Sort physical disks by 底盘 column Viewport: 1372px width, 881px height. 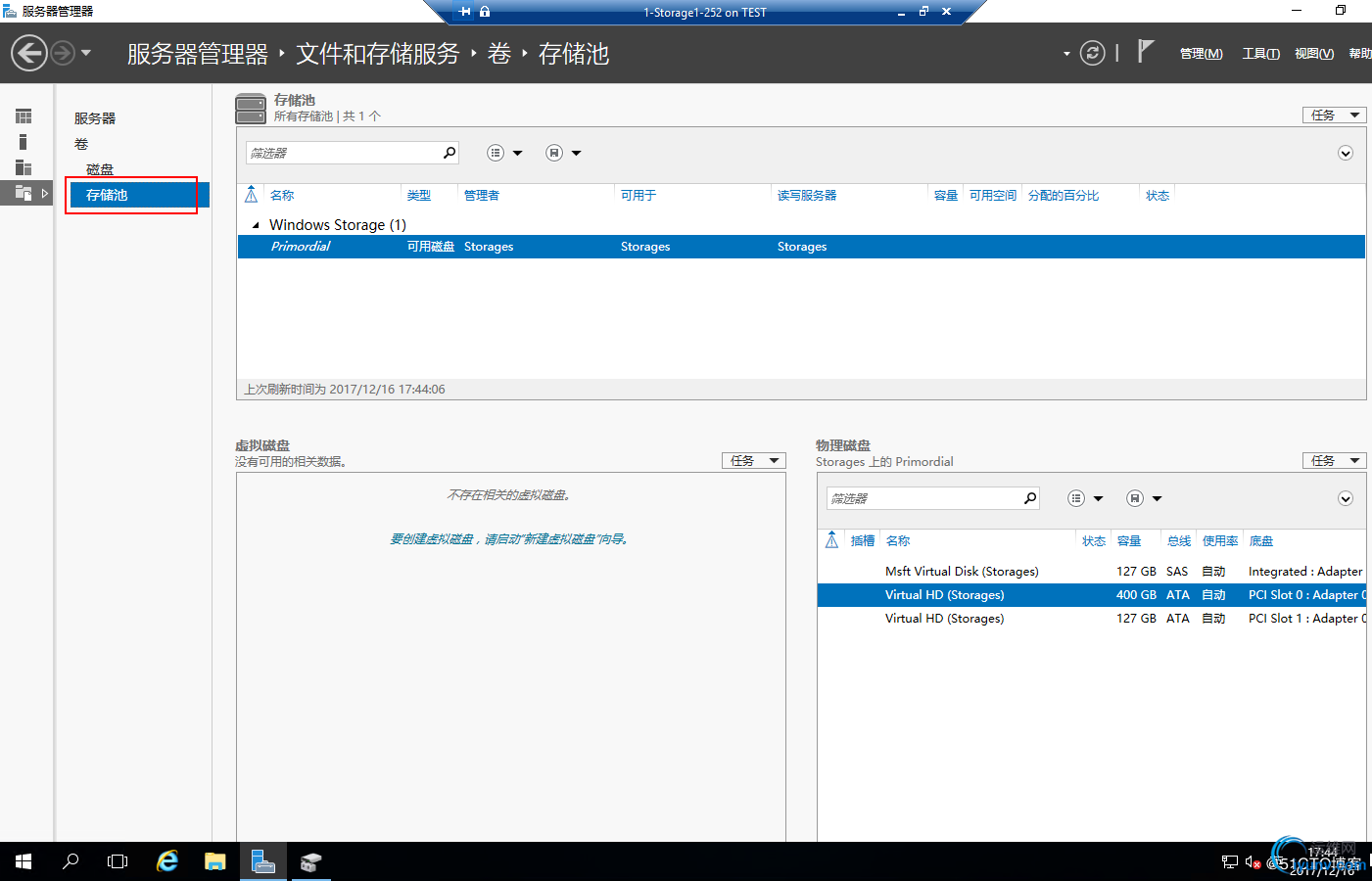pos(1261,541)
